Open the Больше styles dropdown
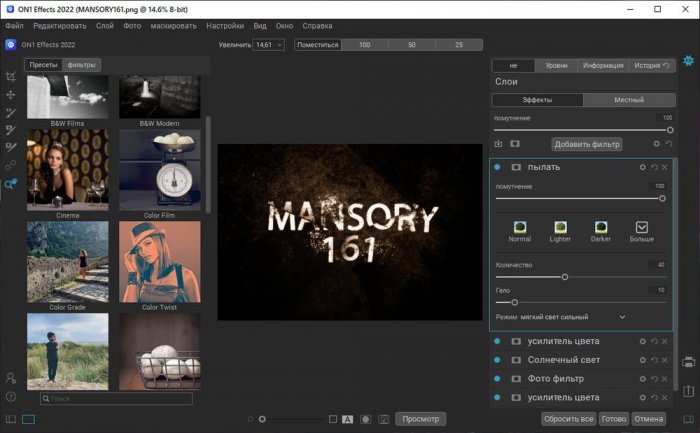The image size is (700, 433). tap(642, 228)
